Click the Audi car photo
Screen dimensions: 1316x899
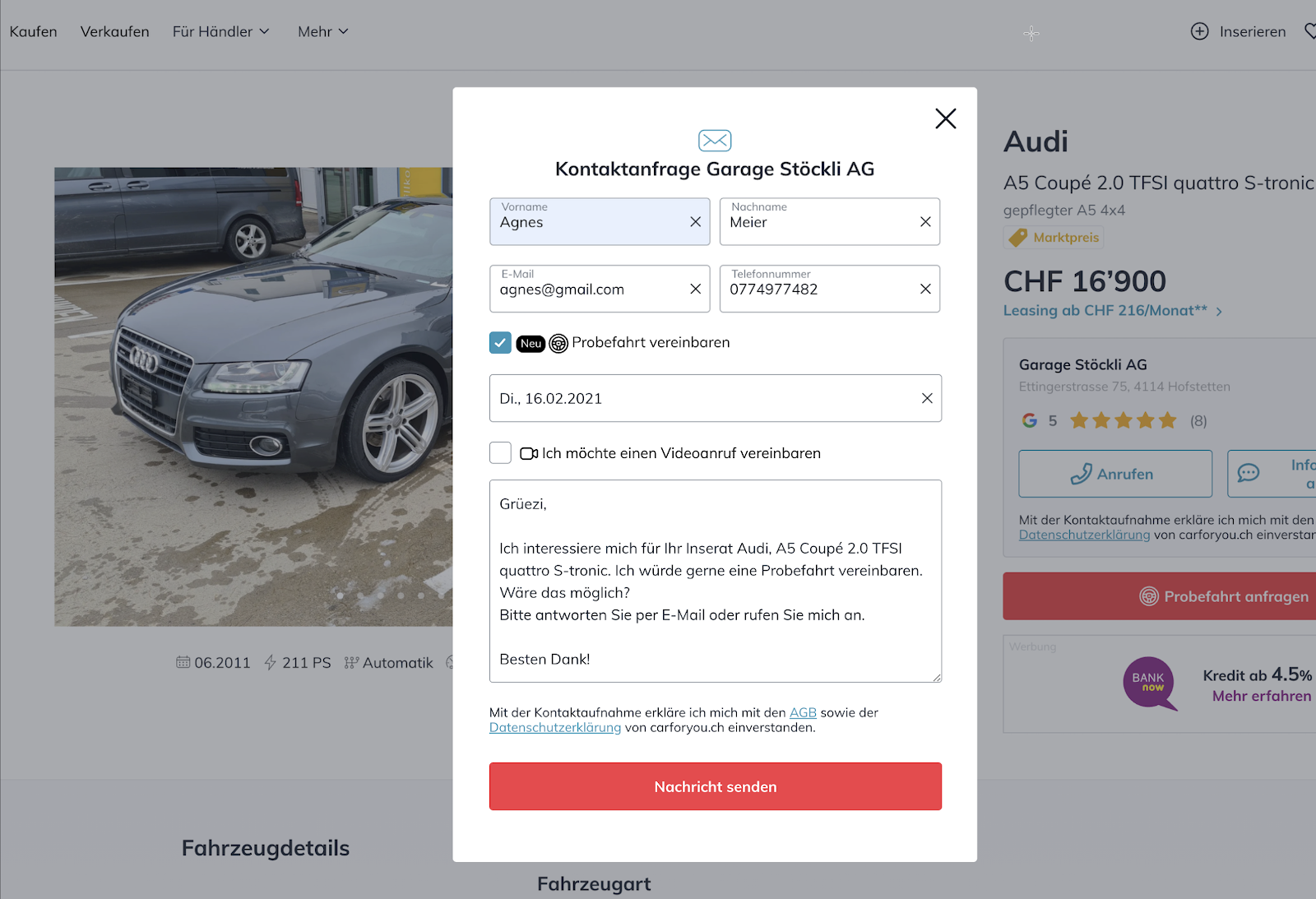(253, 396)
